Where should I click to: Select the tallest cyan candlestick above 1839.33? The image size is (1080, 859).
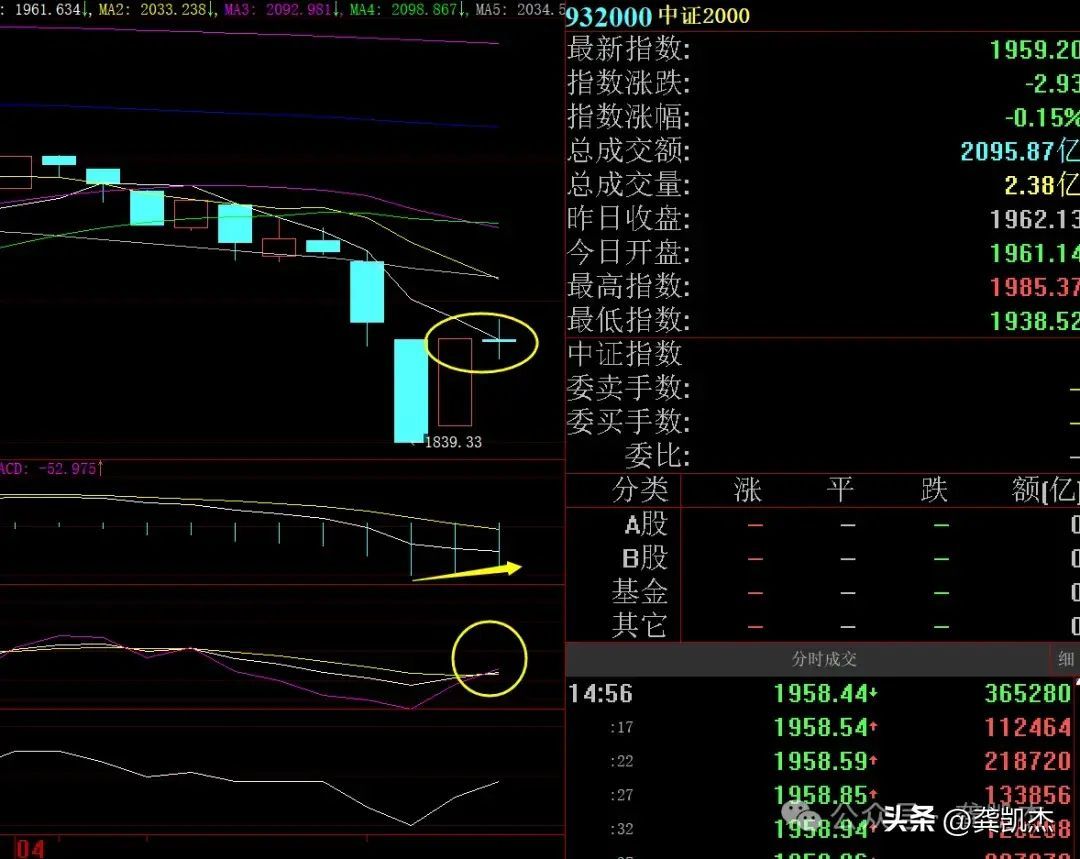[410, 390]
